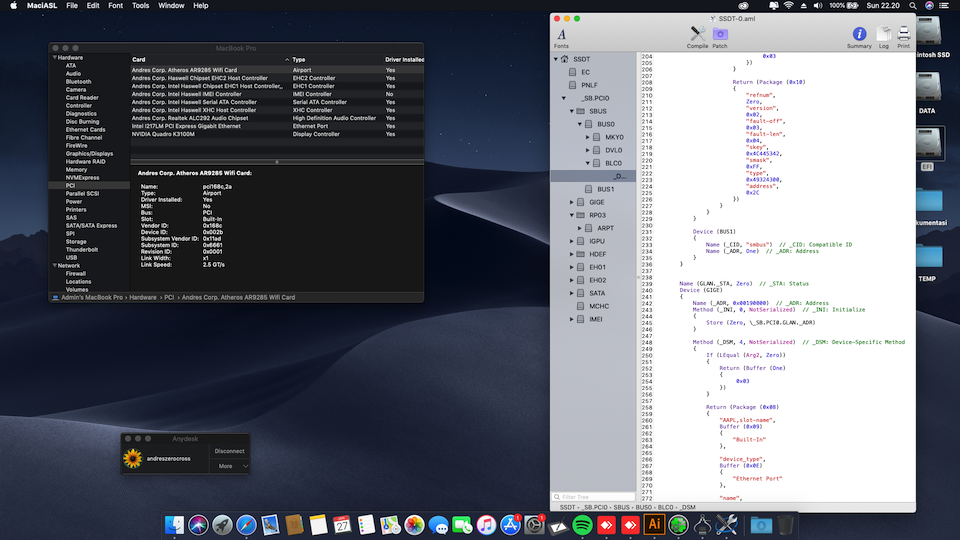Expand the IGPU device node
This screenshot has width=960, height=540.
point(572,241)
